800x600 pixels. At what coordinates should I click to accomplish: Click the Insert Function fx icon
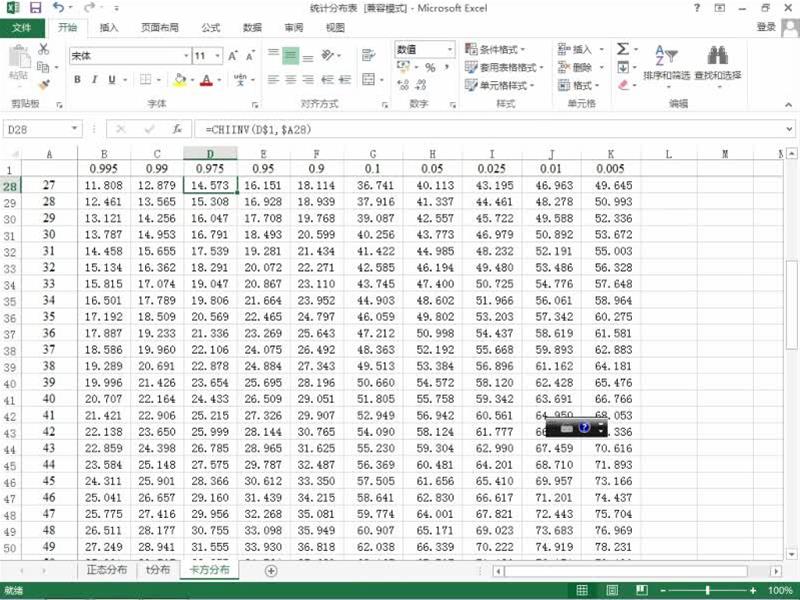(x=177, y=129)
